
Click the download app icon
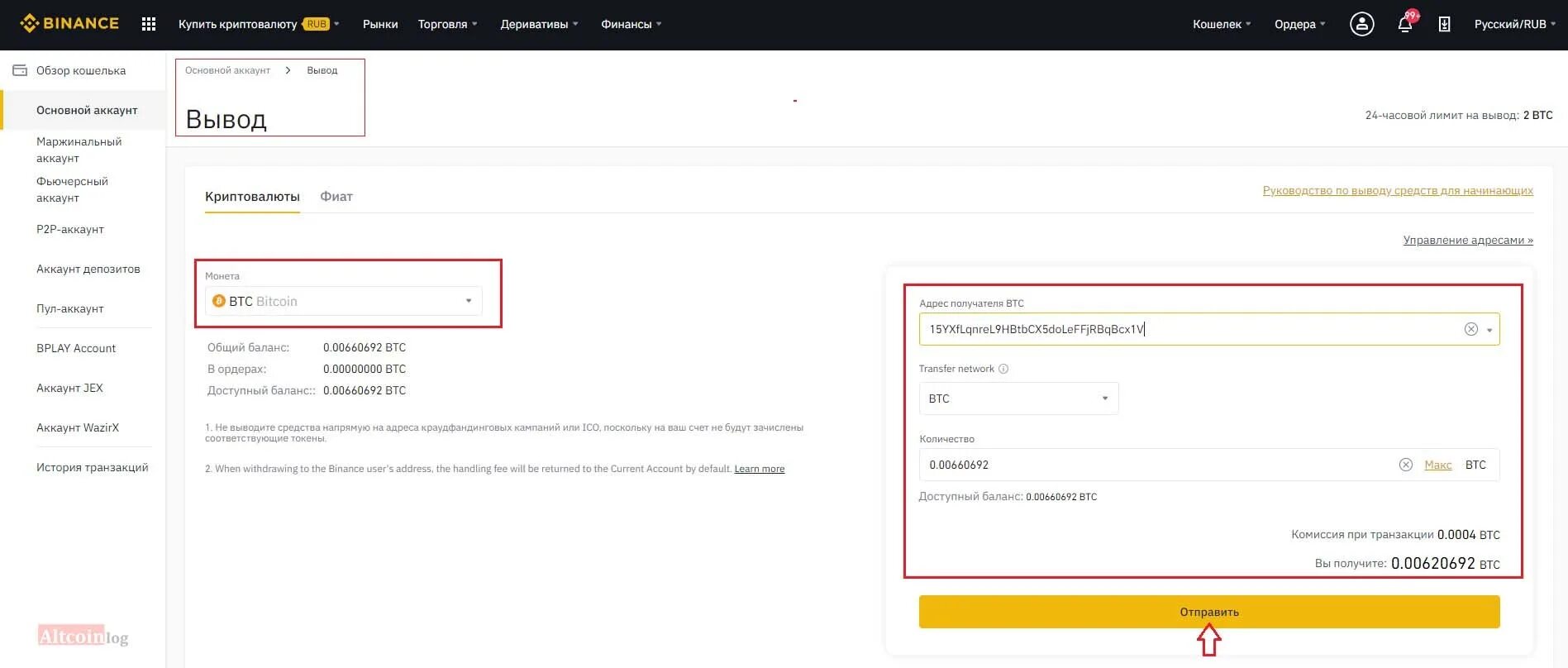coord(1444,24)
